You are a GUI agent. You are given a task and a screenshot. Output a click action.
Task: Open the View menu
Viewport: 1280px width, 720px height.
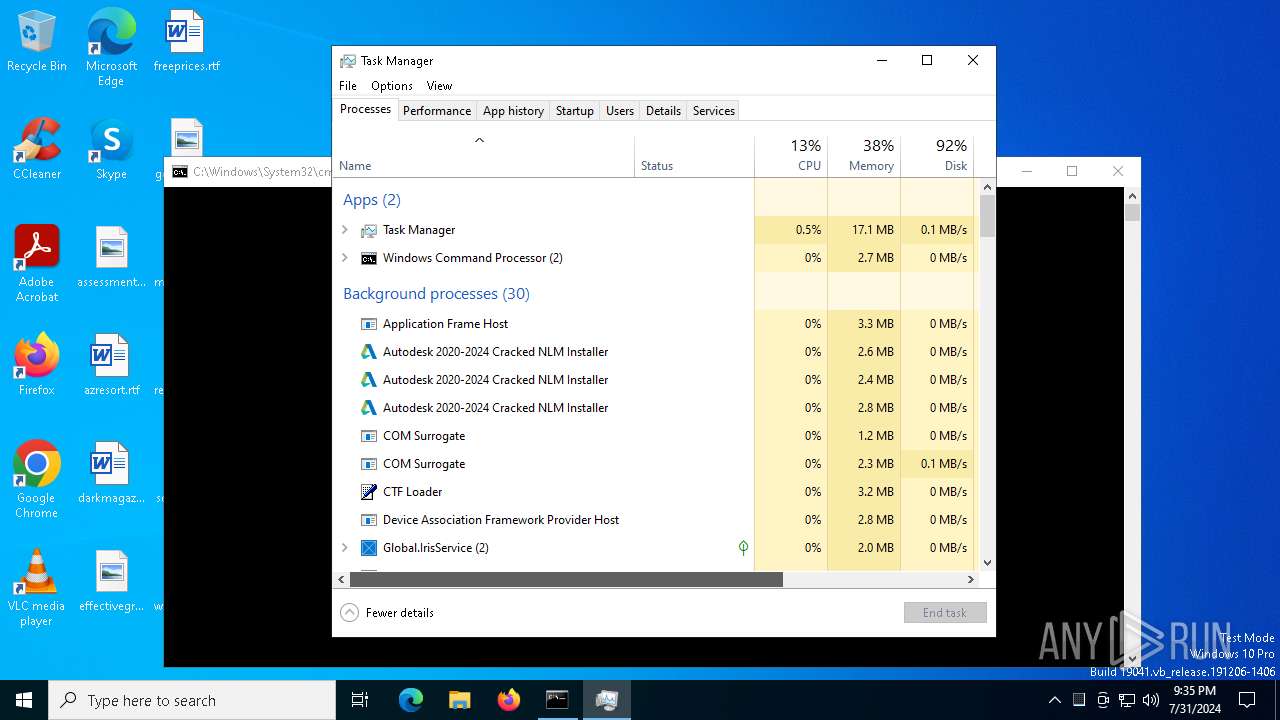point(439,86)
